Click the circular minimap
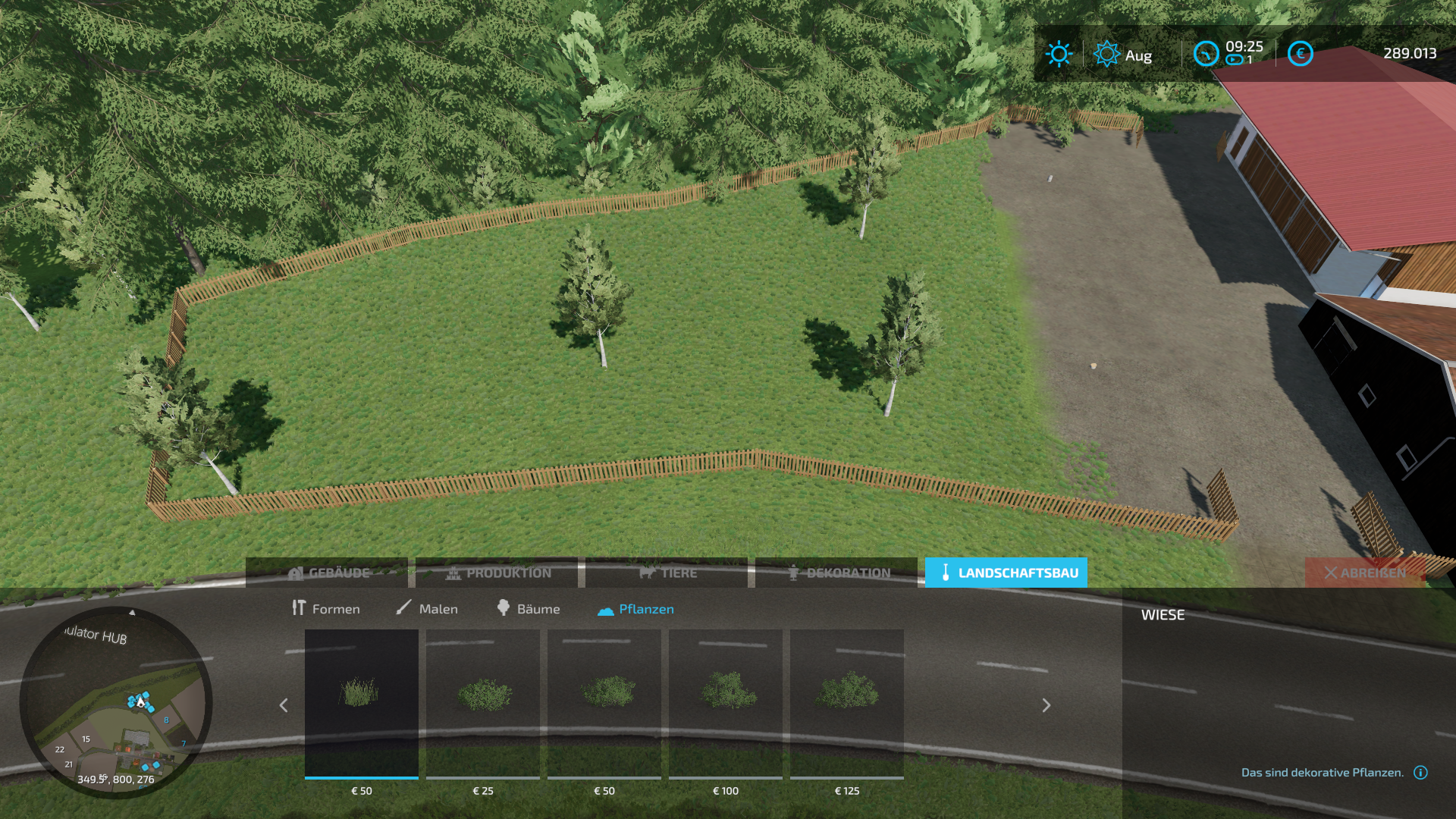This screenshot has height=819, width=1456. (x=116, y=702)
